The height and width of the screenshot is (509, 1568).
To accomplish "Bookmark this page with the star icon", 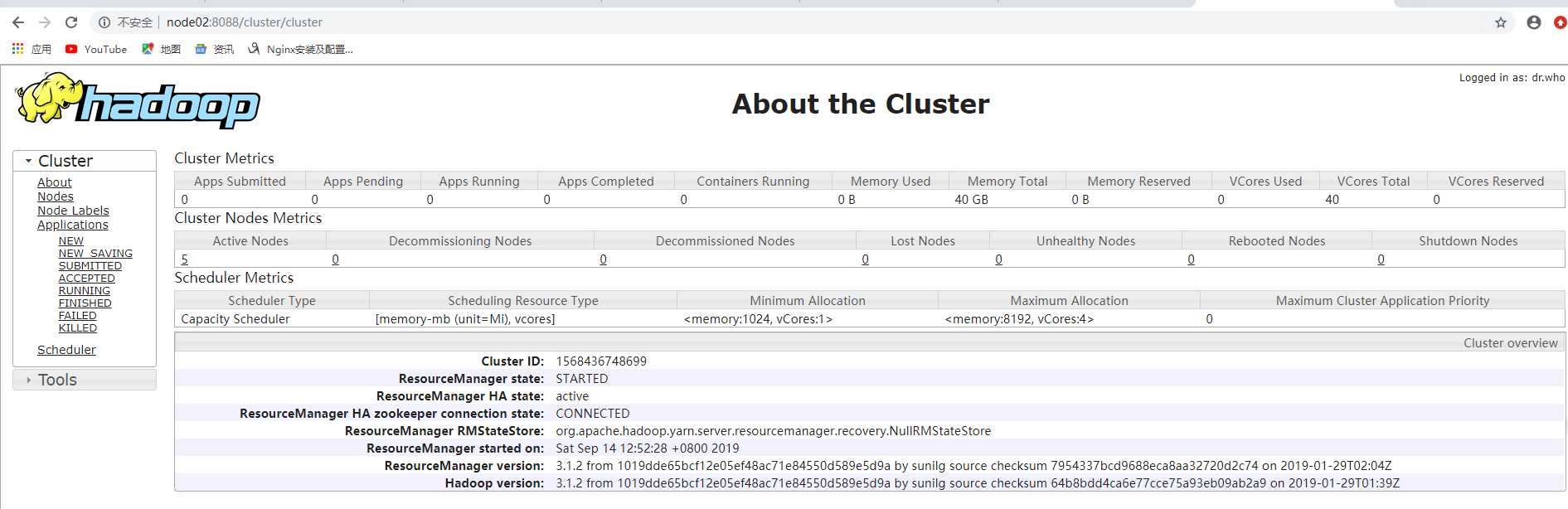I will pyautogui.click(x=1501, y=22).
